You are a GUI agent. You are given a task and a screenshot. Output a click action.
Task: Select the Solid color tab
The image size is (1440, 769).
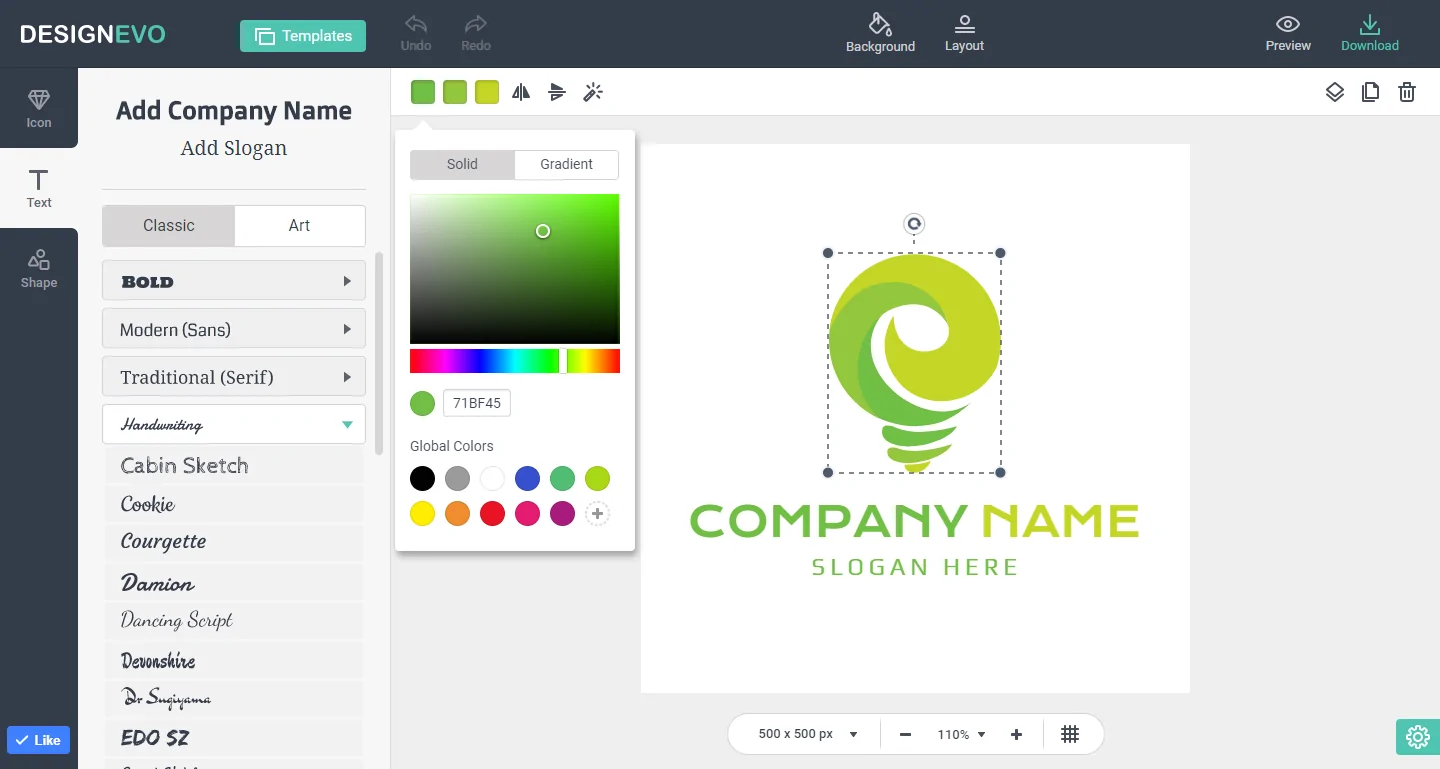pos(463,164)
